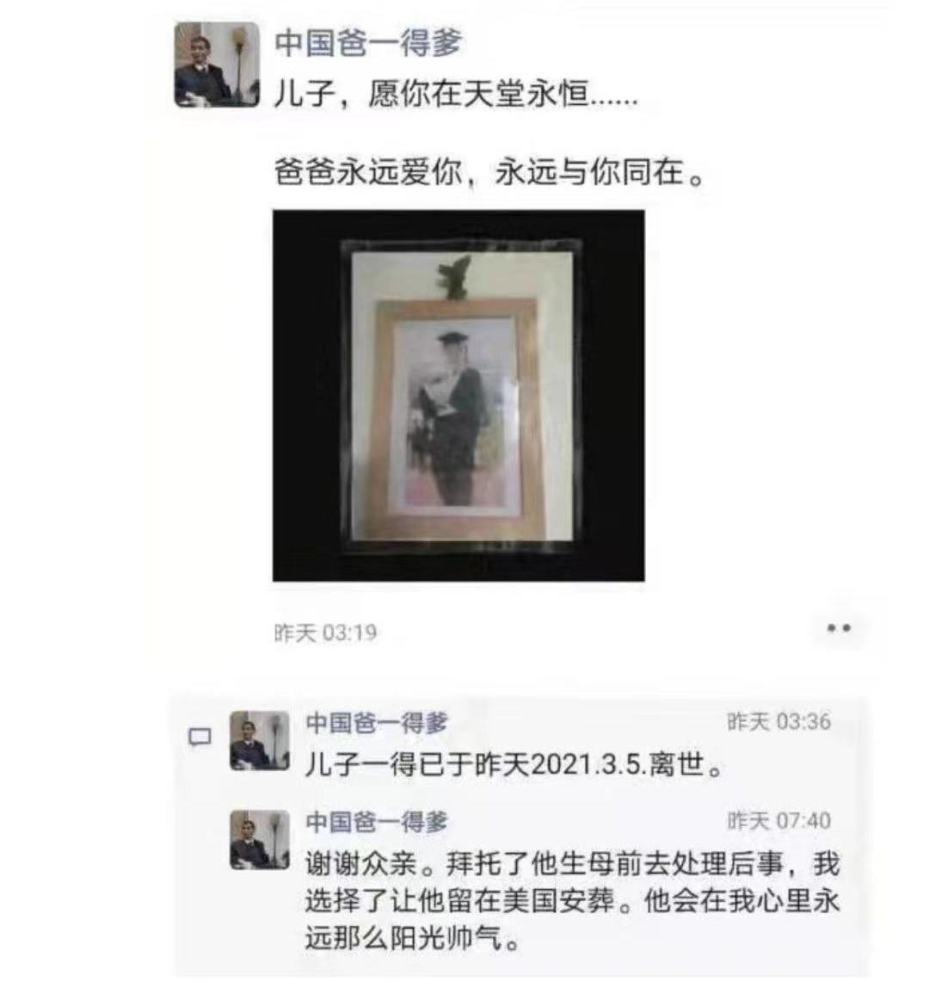Tap the avatar on the 03:36 comment
Viewport: 929px width, 1000px height.
[260, 741]
